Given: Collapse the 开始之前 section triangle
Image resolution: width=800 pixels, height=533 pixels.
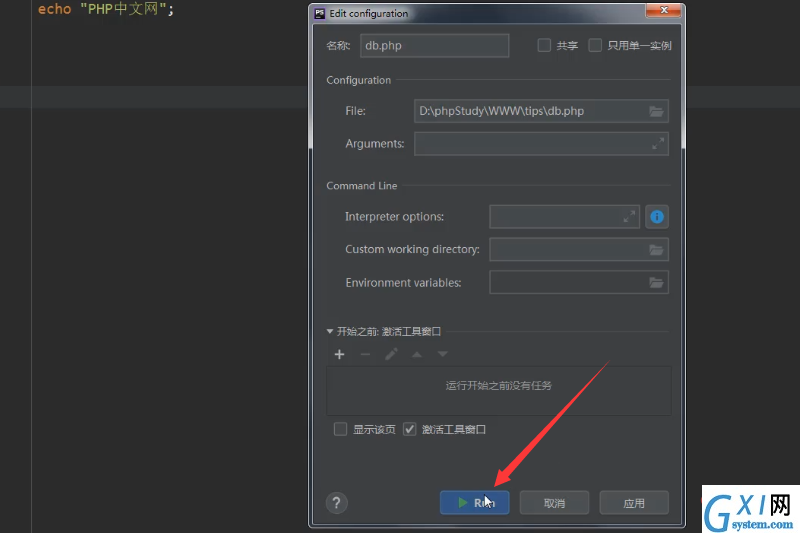Looking at the screenshot, I should [330, 332].
